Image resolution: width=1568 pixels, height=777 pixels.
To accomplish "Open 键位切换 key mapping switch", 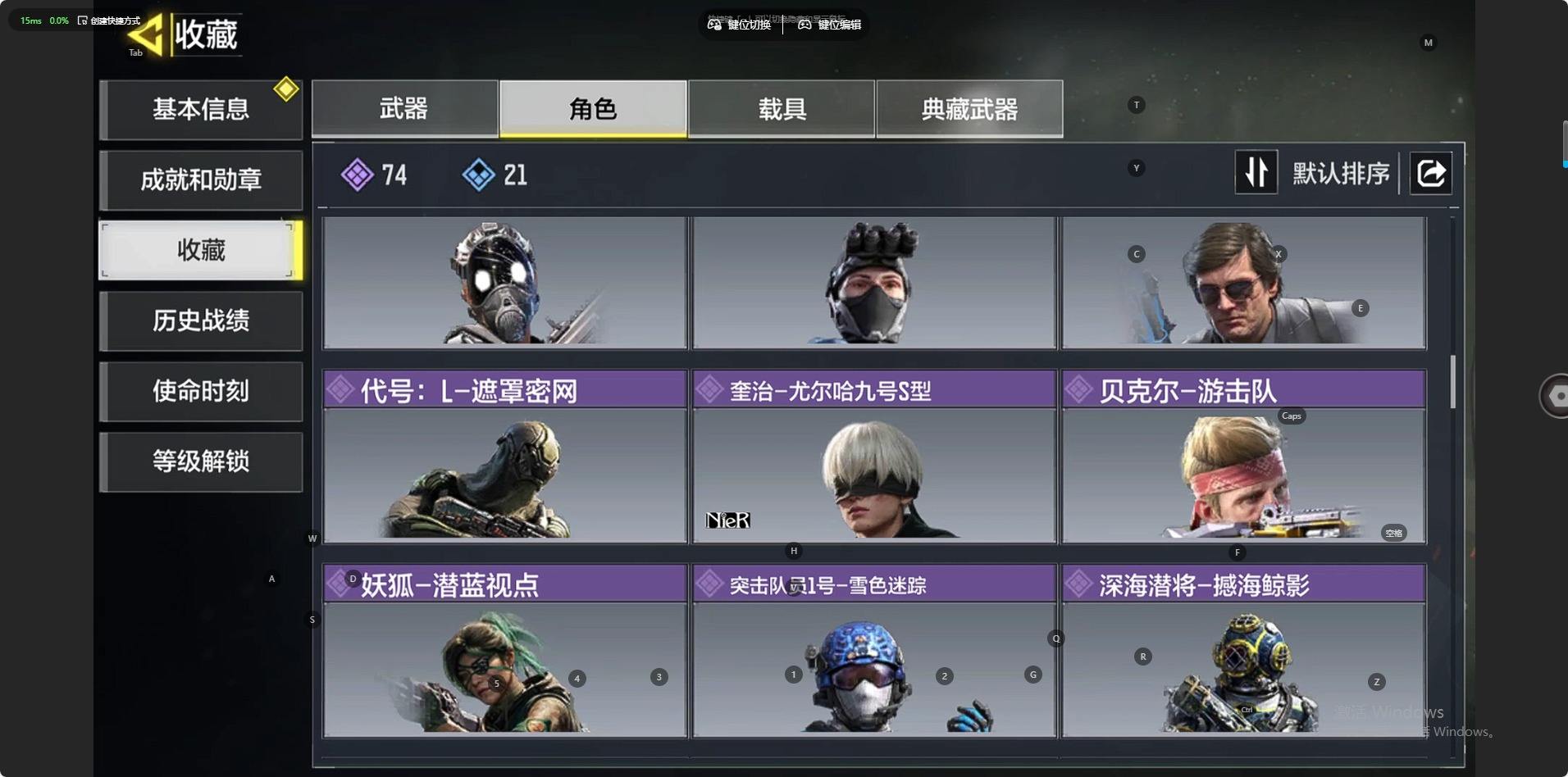I will 740,25.
